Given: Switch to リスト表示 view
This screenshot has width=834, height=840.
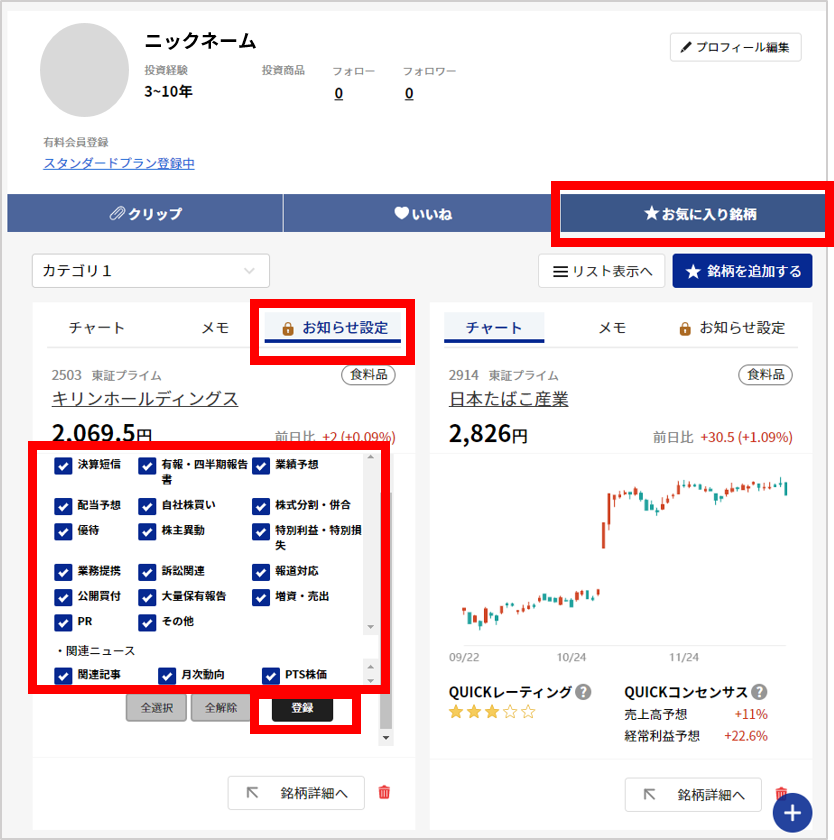Looking at the screenshot, I should coord(601,271).
